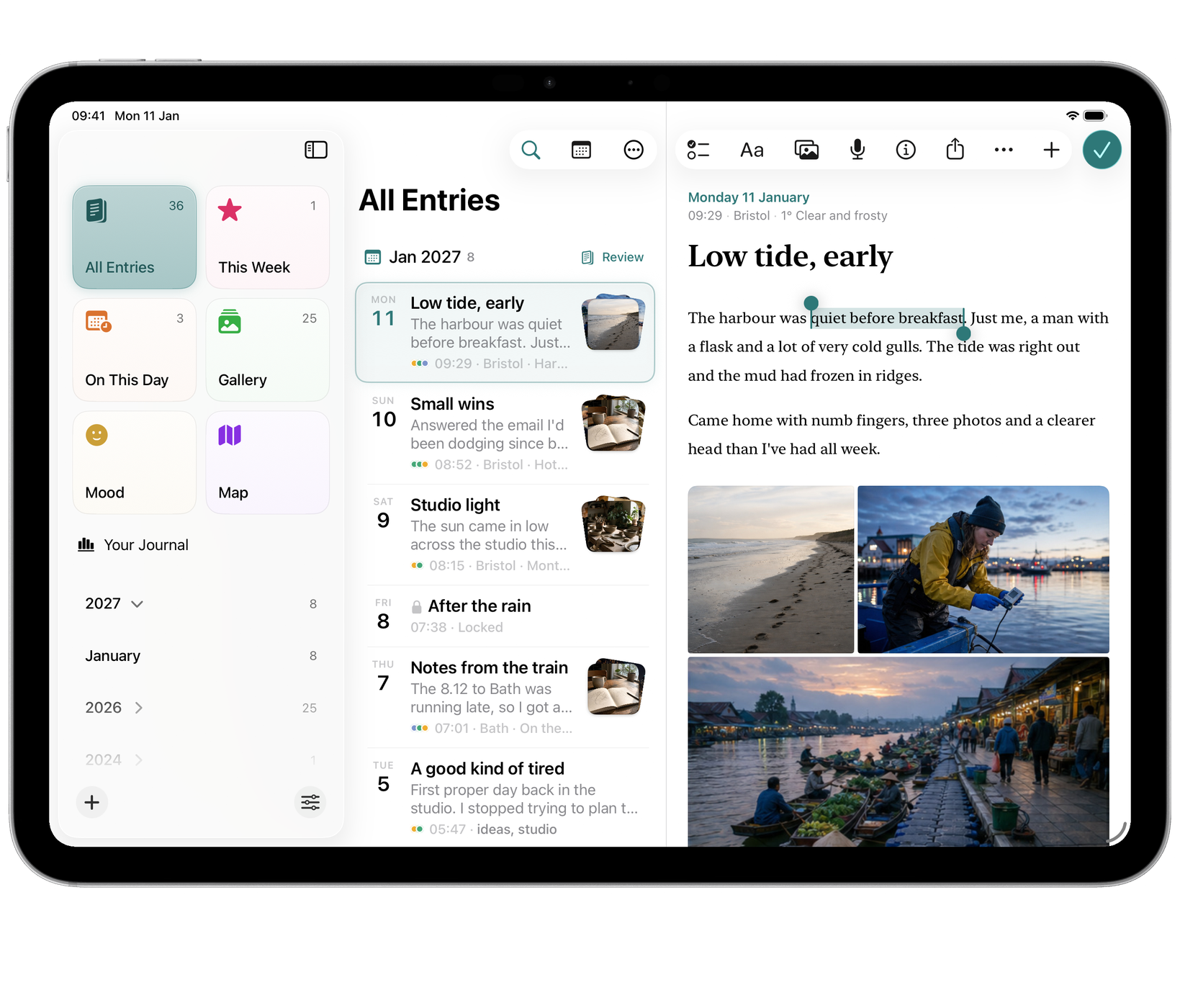The height and width of the screenshot is (1008, 1180).
Task: Select January in the sidebar
Action: point(200,656)
